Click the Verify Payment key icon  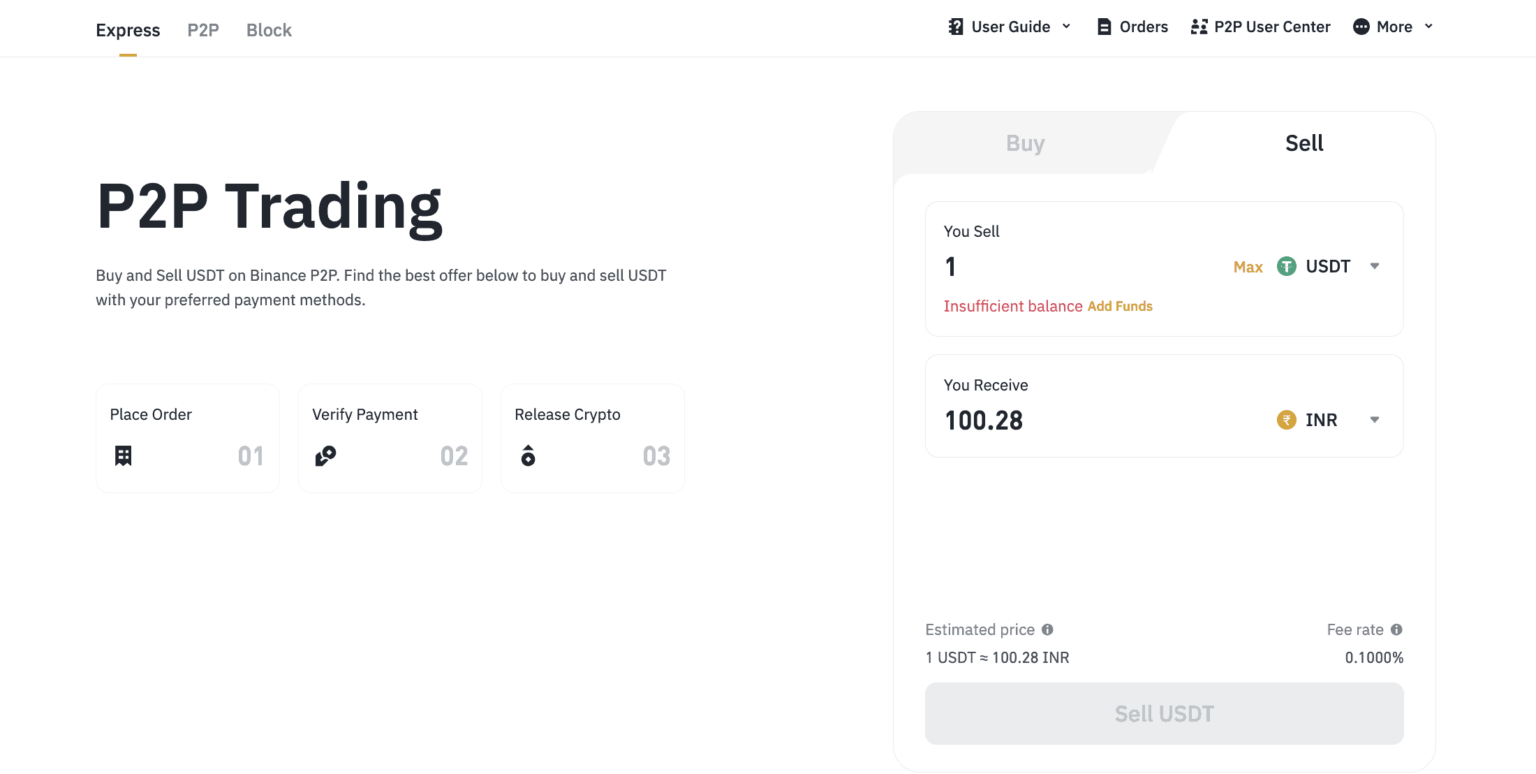tap(325, 455)
